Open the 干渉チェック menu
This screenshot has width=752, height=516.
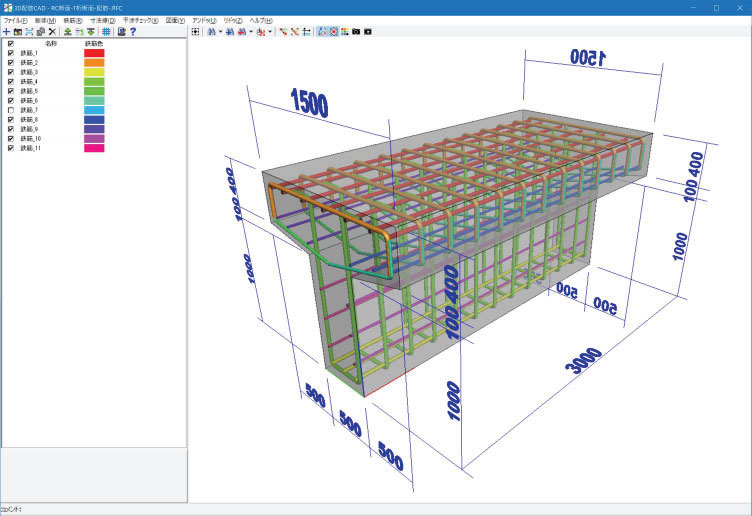click(140, 20)
